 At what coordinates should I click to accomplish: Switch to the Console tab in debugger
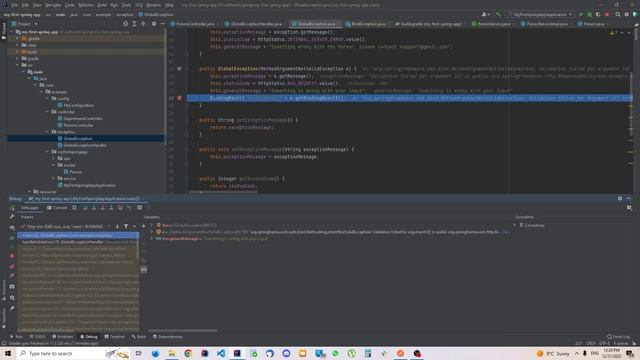[x=57, y=208]
